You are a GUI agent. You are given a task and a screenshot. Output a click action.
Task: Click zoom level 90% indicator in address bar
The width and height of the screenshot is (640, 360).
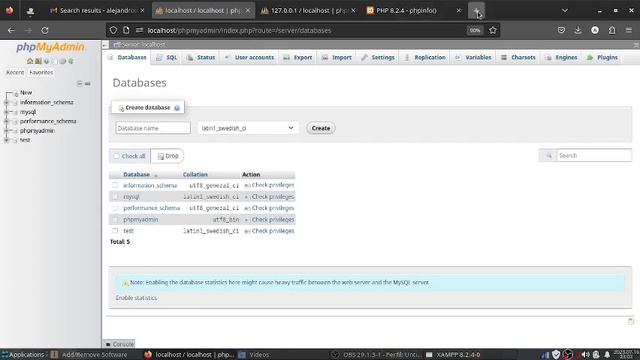(x=474, y=30)
